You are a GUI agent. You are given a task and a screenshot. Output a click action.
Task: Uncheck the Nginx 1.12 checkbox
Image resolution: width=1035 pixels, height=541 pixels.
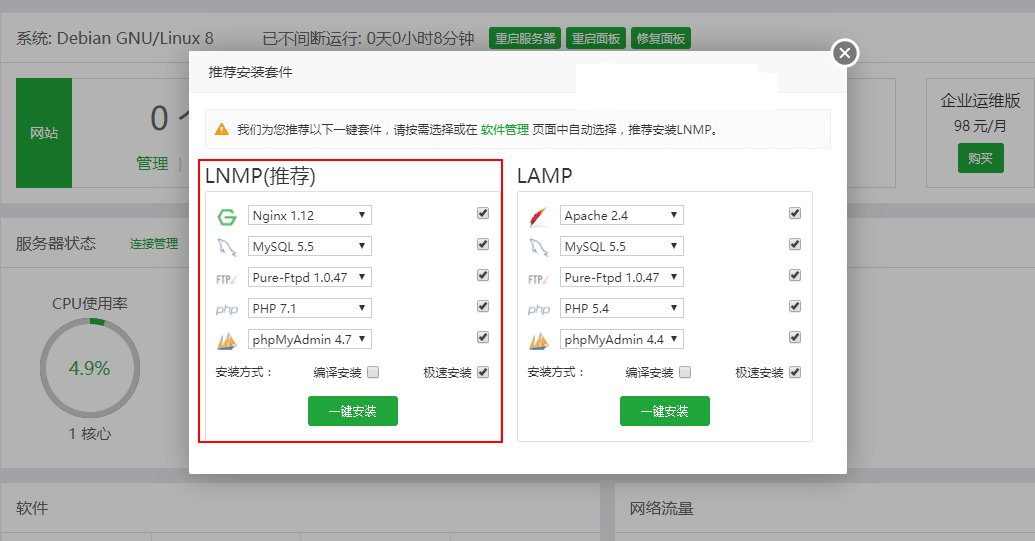[x=483, y=214]
